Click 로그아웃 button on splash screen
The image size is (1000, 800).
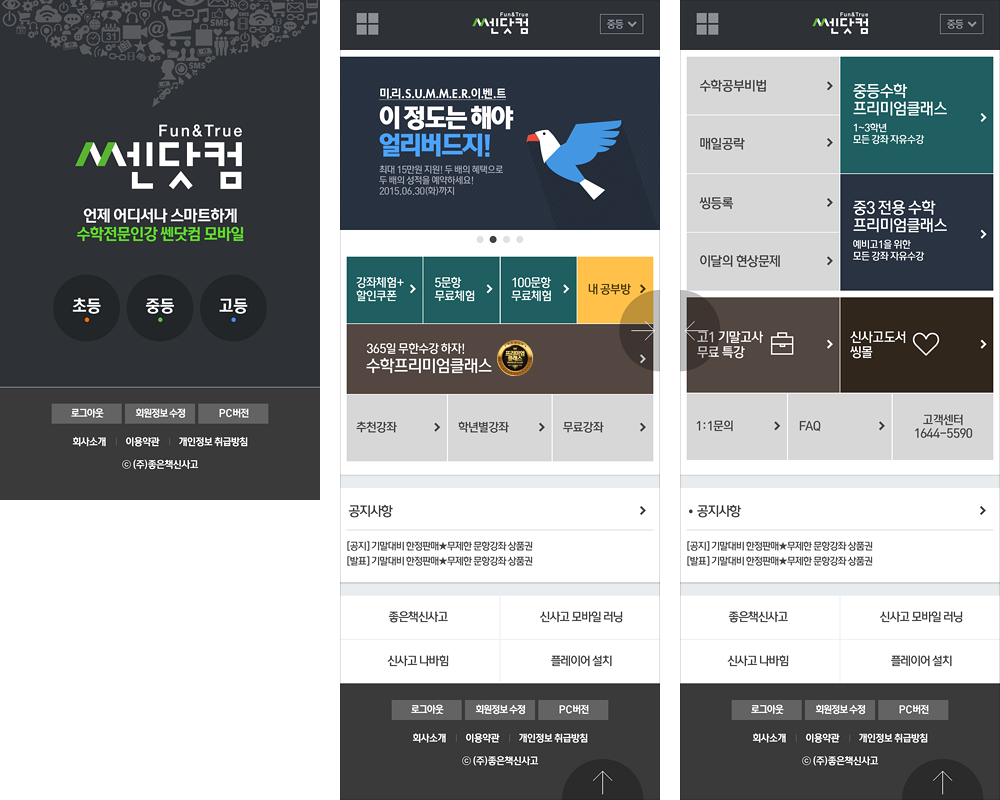(x=87, y=413)
